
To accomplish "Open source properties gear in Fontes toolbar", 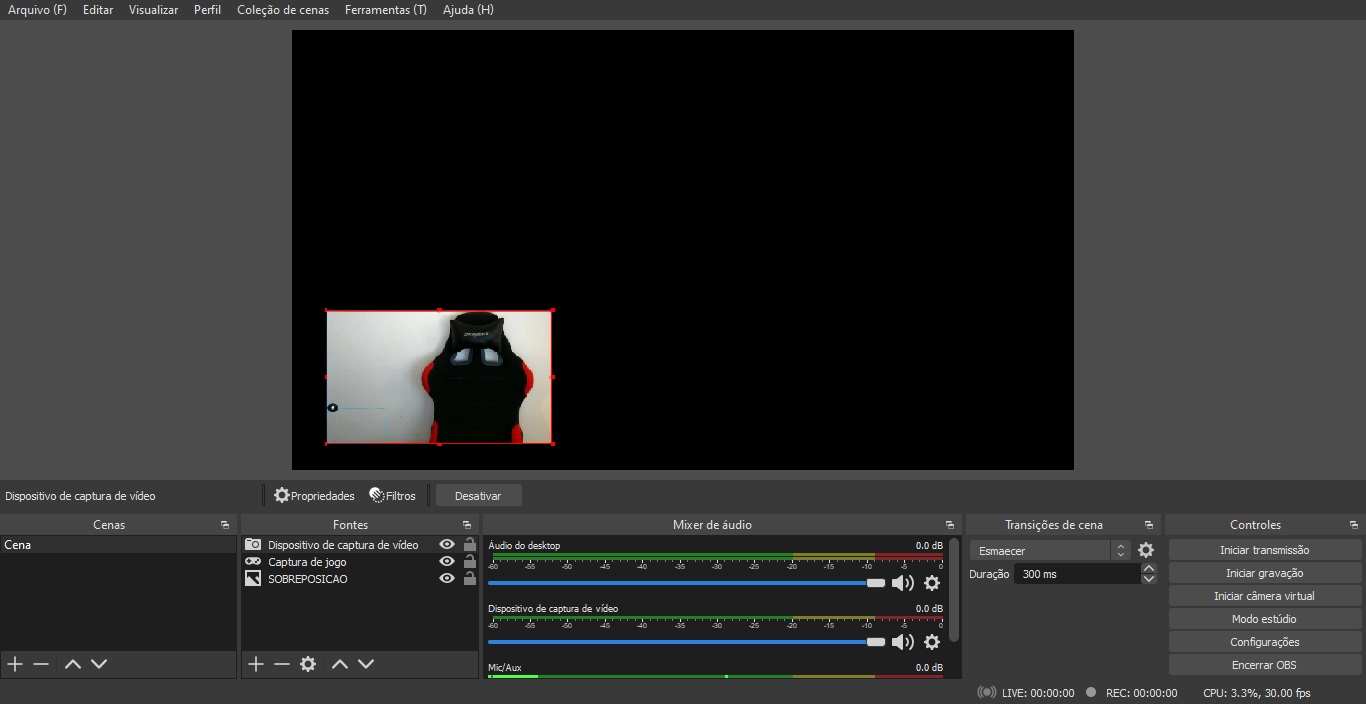I will (x=308, y=664).
